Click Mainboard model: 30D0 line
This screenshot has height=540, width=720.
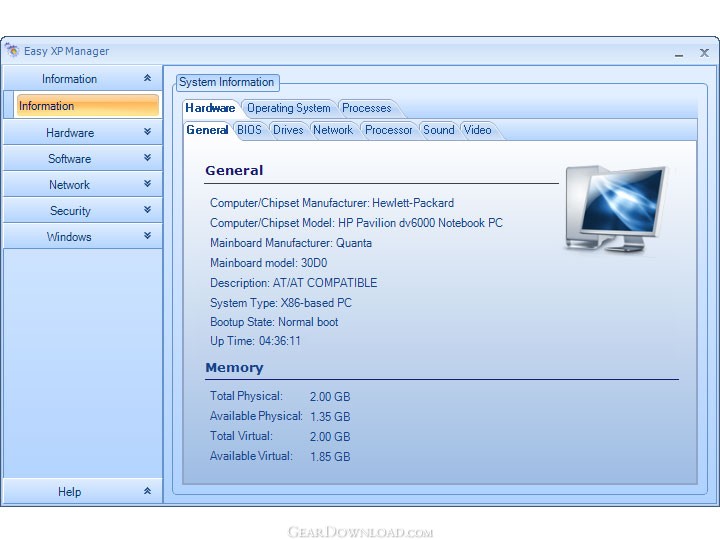(269, 263)
